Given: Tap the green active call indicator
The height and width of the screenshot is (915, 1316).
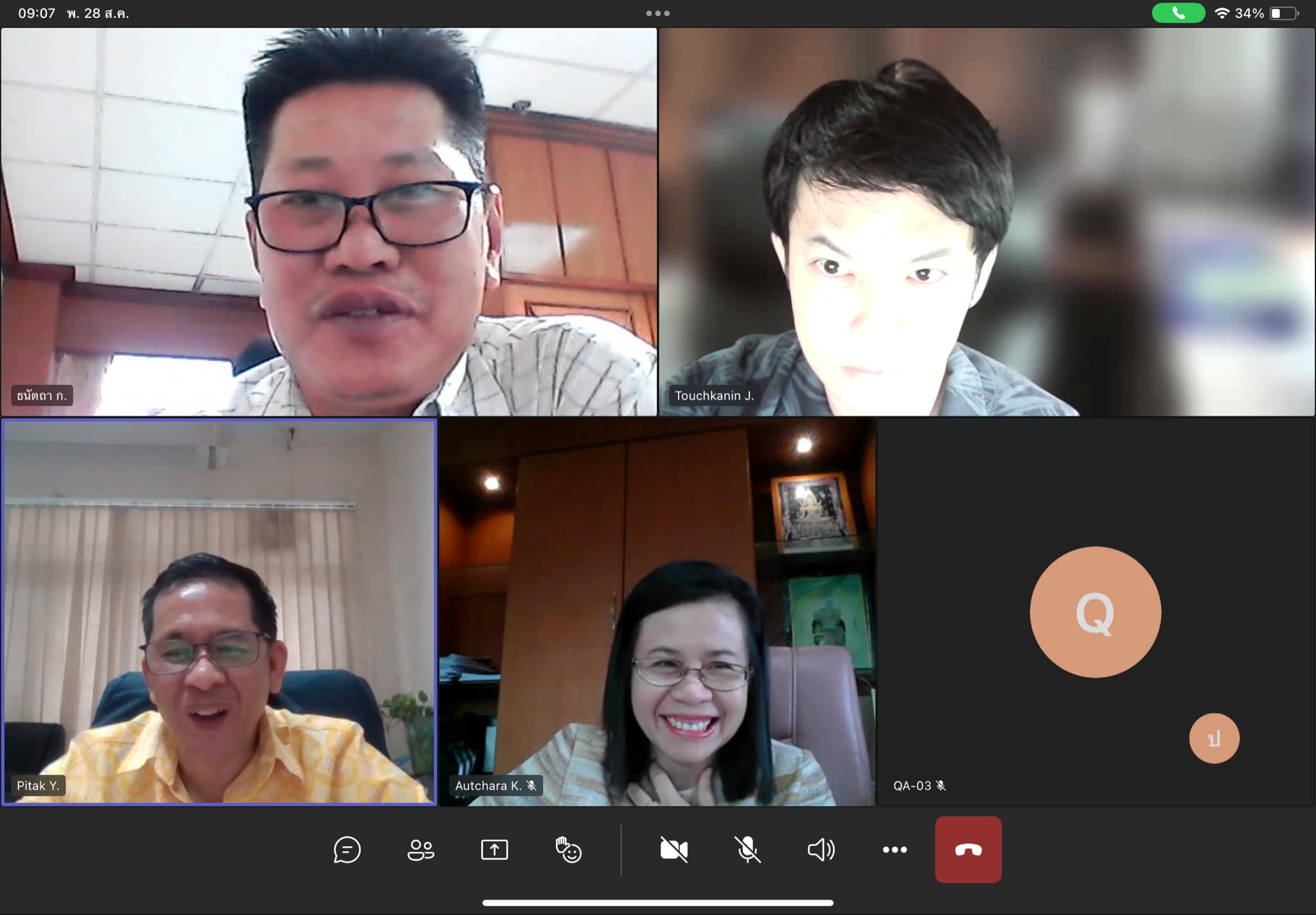Looking at the screenshot, I should tap(1178, 13).
